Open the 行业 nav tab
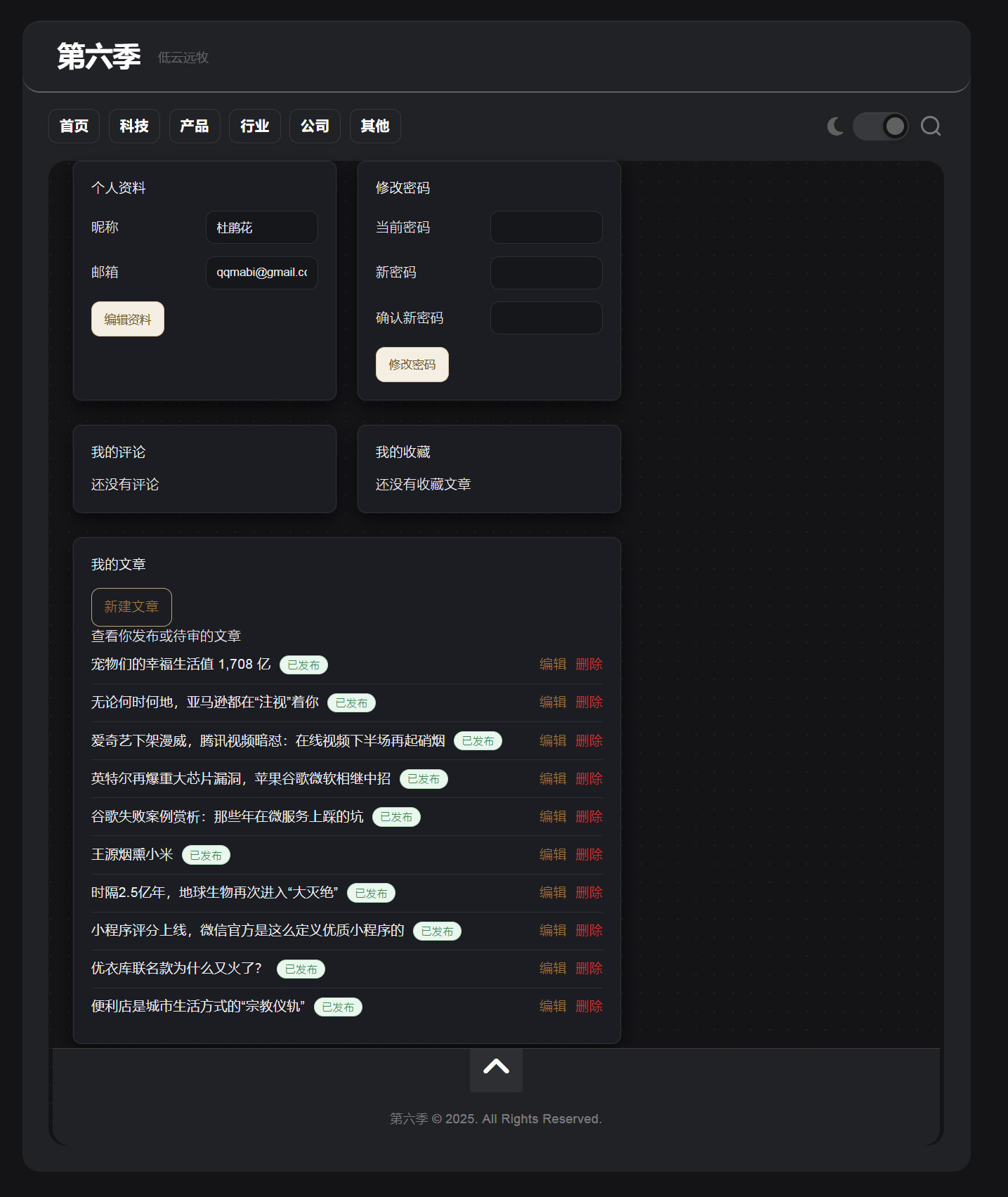Viewport: 1008px width, 1197px height. coord(254,126)
